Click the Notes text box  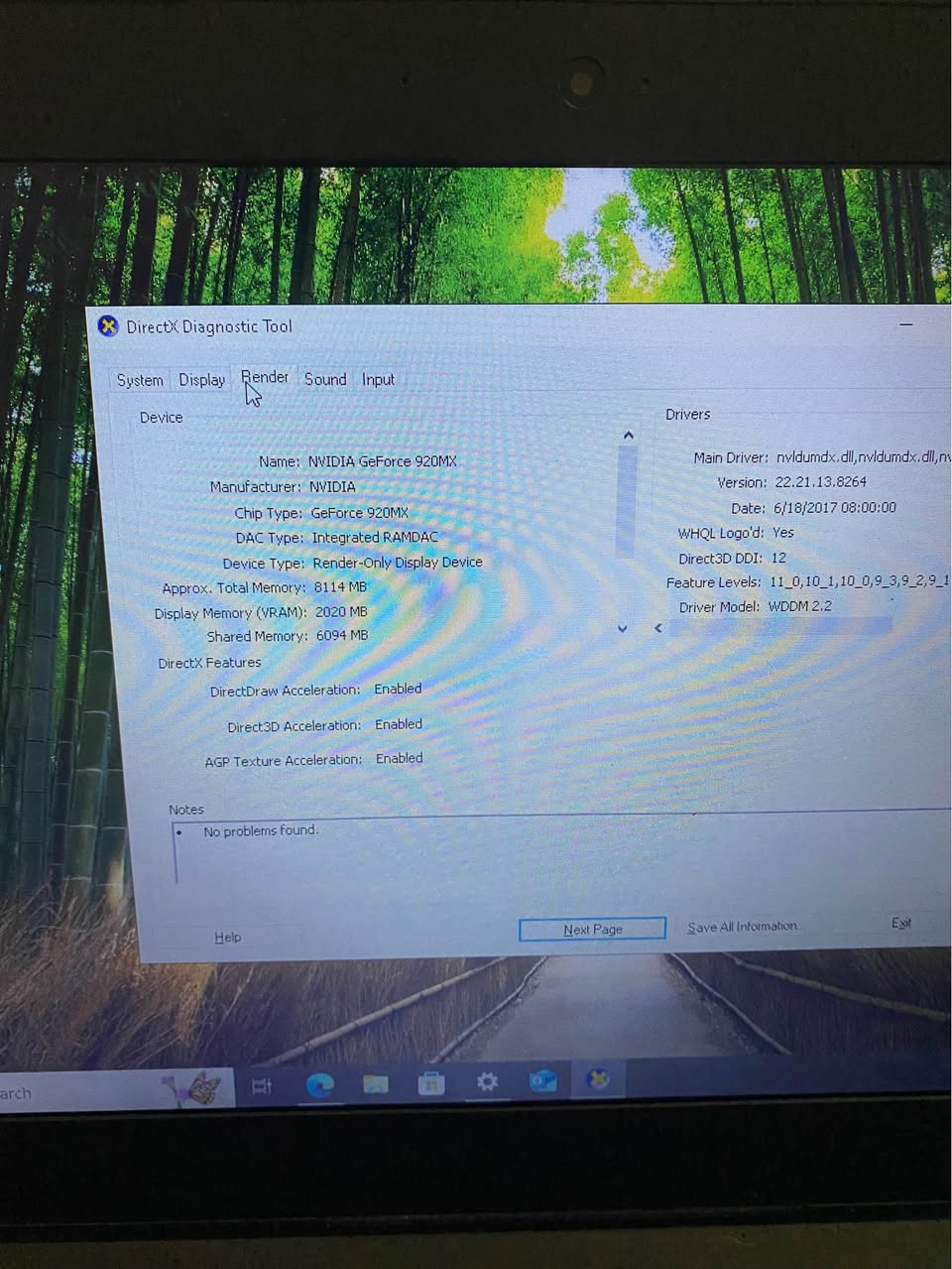[x=563, y=848]
